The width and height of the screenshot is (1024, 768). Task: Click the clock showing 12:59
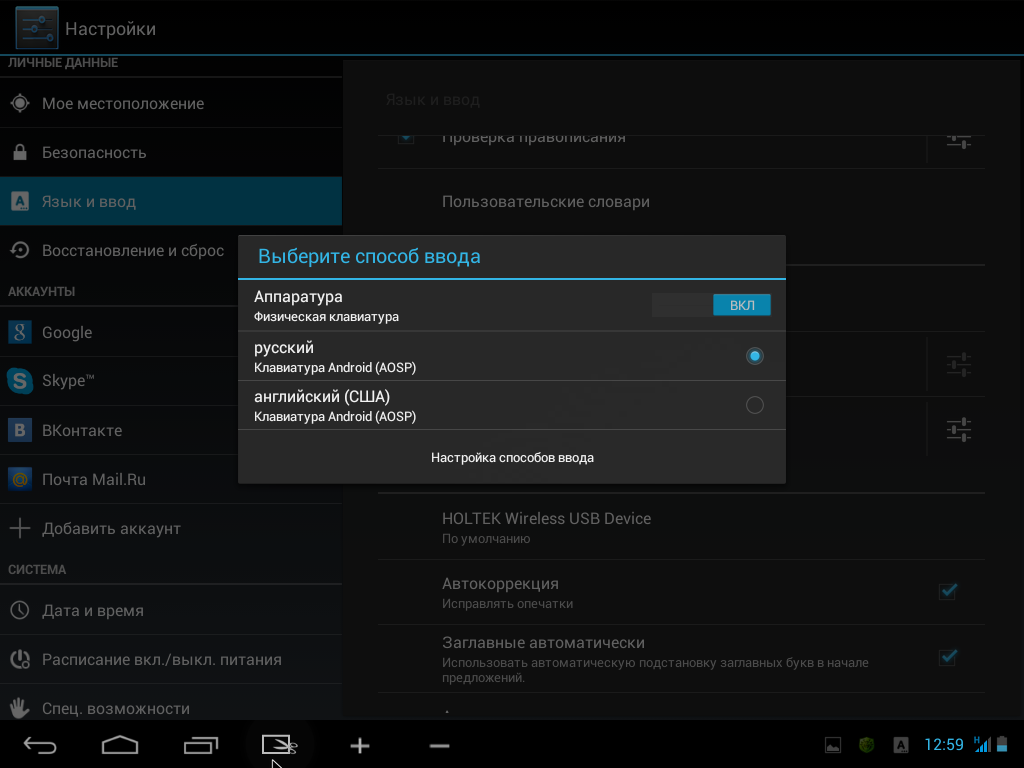(x=943, y=745)
